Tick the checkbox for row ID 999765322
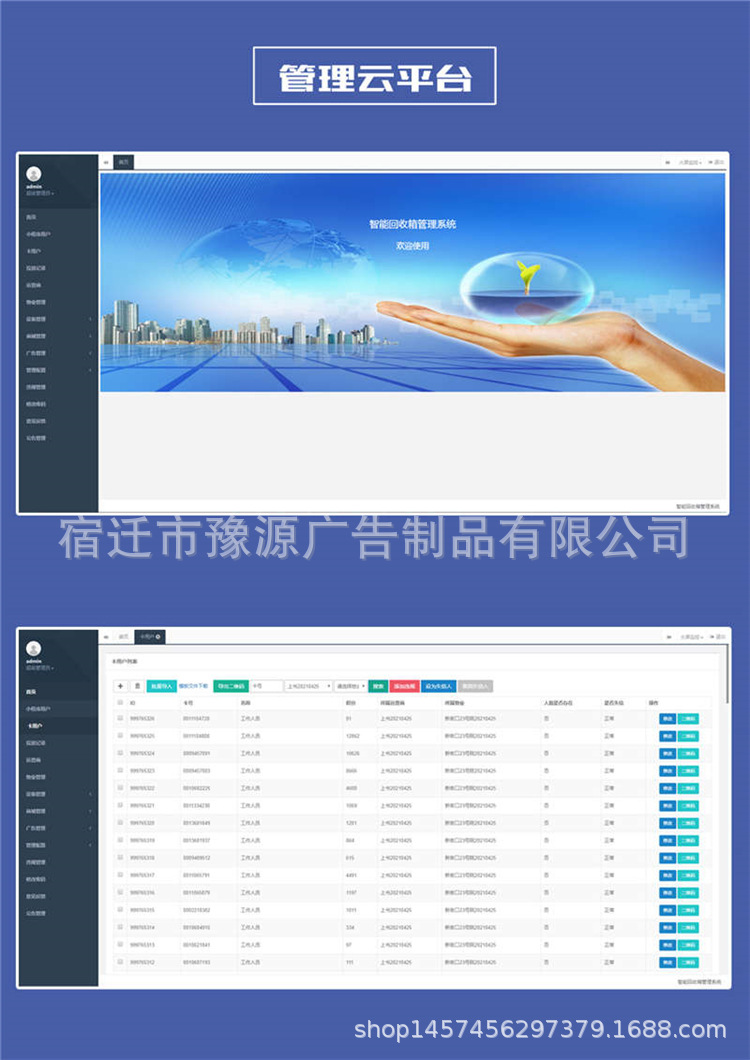750x1060 pixels. click(120, 788)
